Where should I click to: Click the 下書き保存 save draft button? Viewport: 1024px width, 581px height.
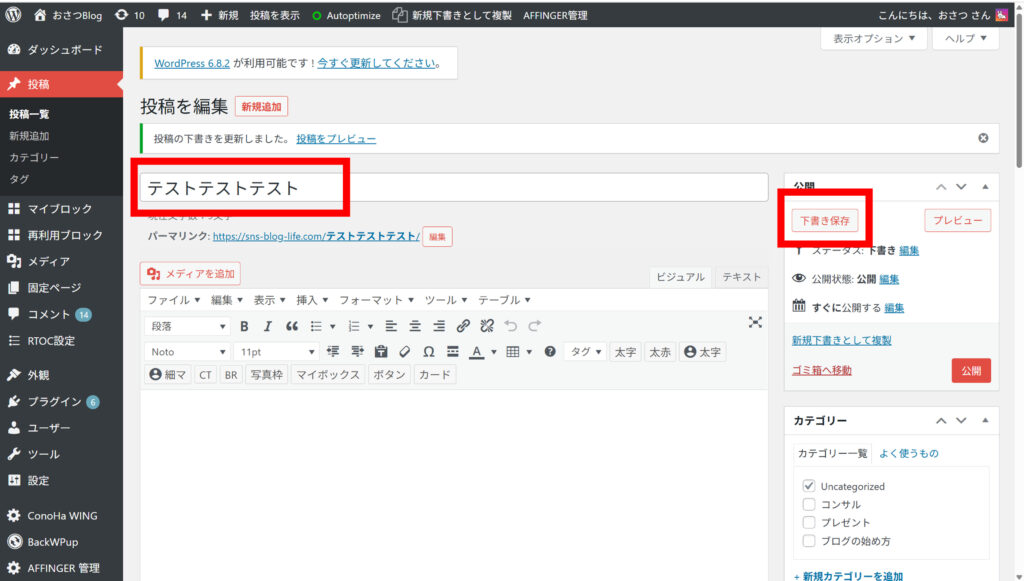click(825, 221)
